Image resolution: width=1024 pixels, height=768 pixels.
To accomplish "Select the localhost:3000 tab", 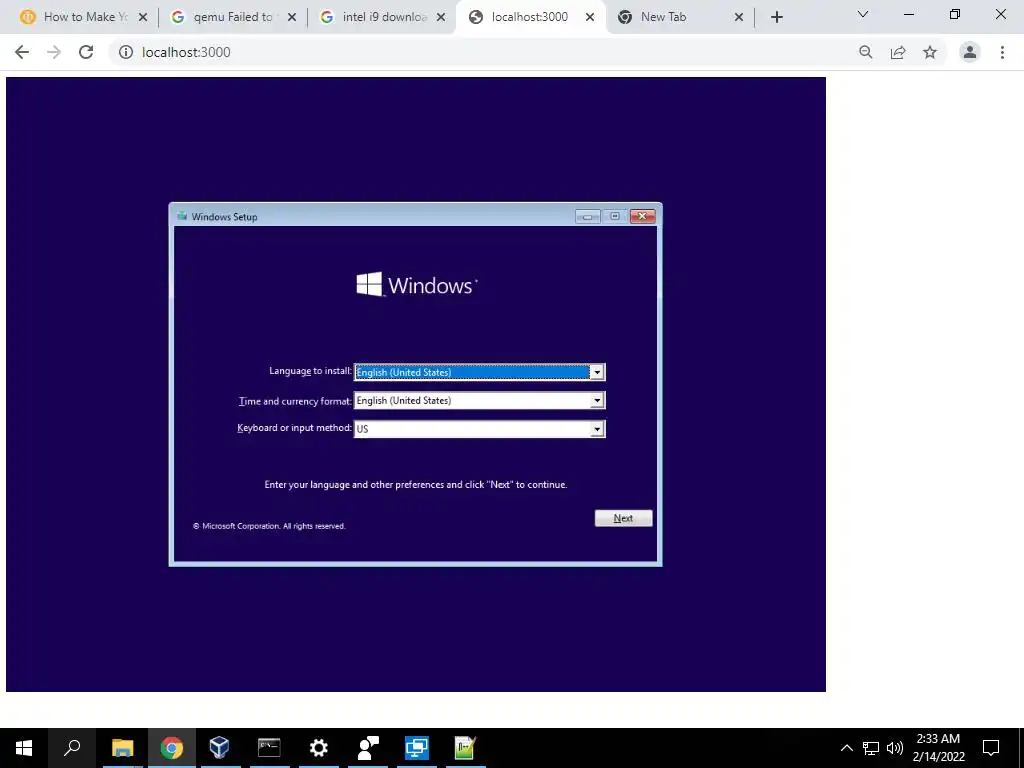I will 529,17.
